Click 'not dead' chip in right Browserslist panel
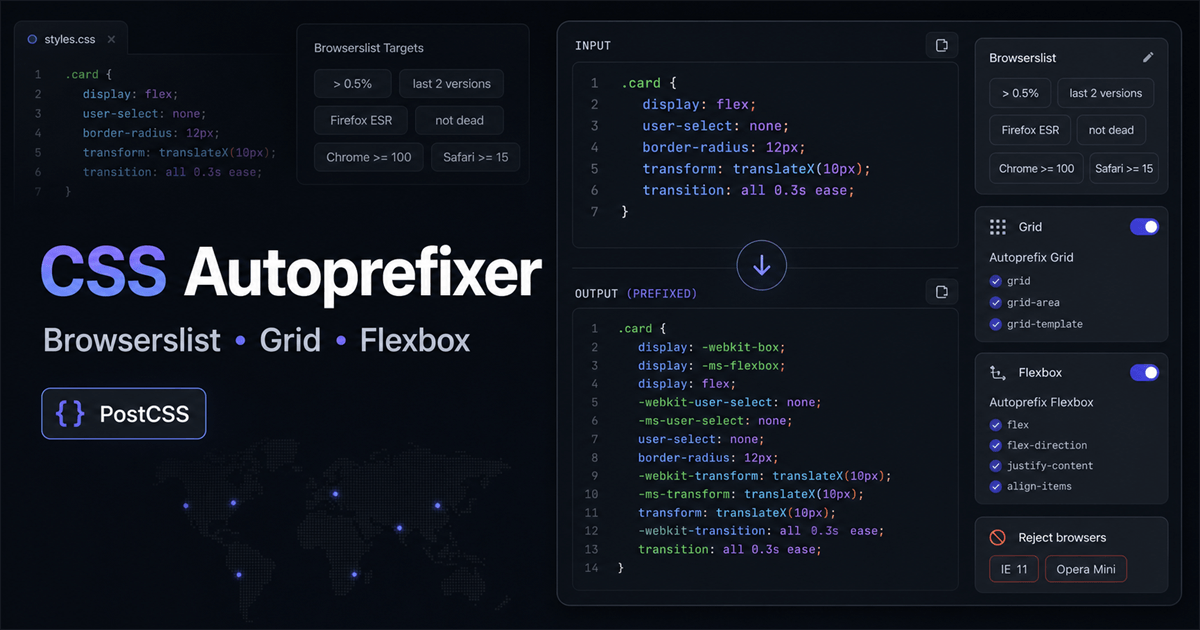Screen dimensions: 1200x630 click(x=1111, y=130)
